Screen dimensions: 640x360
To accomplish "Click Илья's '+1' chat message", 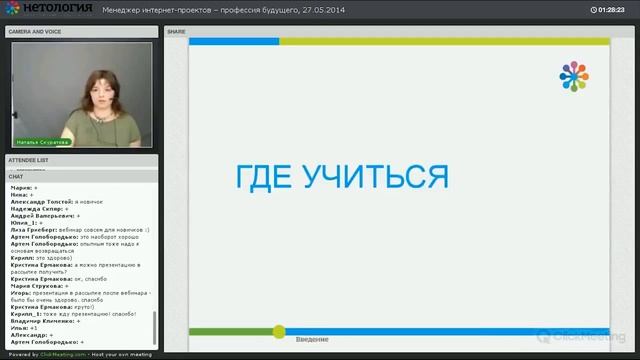I will (24, 329).
